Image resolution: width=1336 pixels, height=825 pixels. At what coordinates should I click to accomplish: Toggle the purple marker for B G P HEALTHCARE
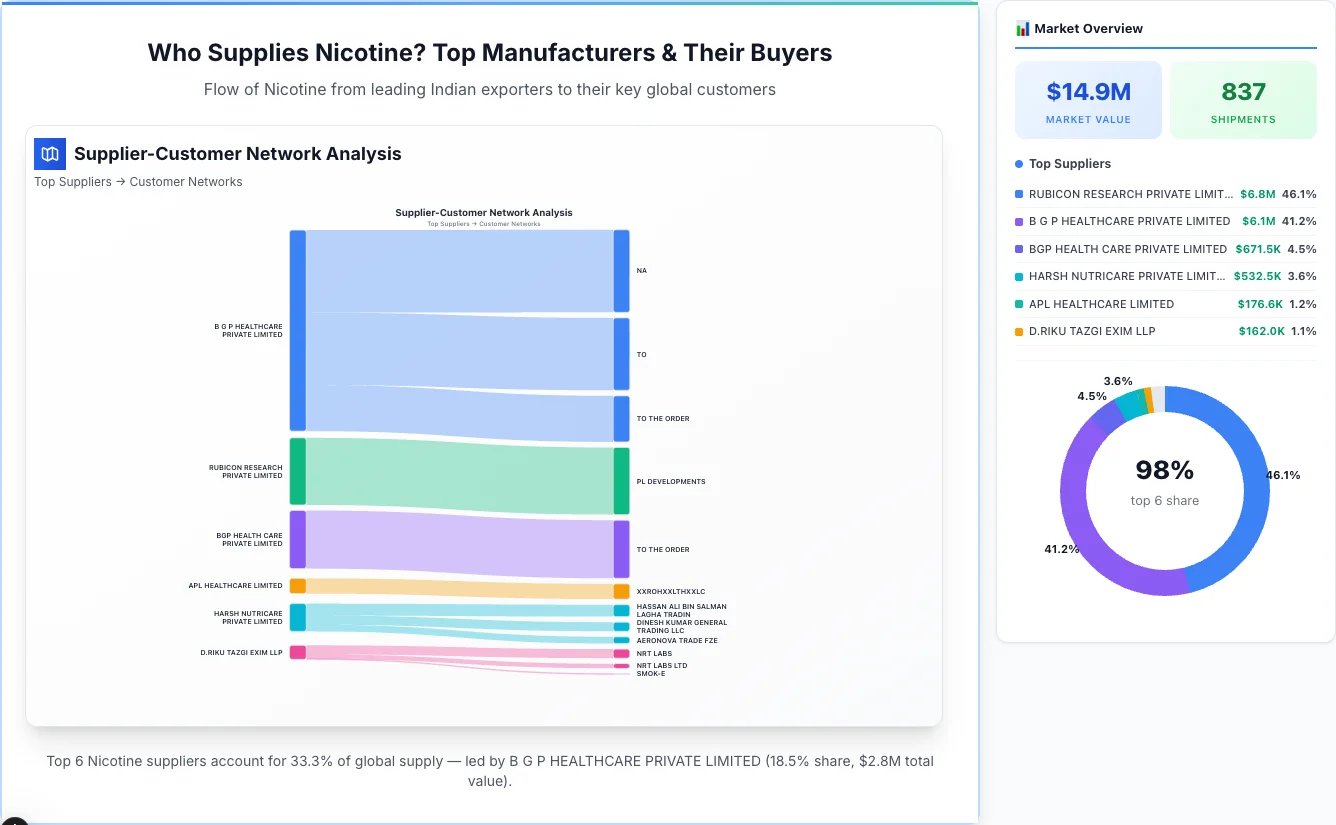(x=1019, y=221)
